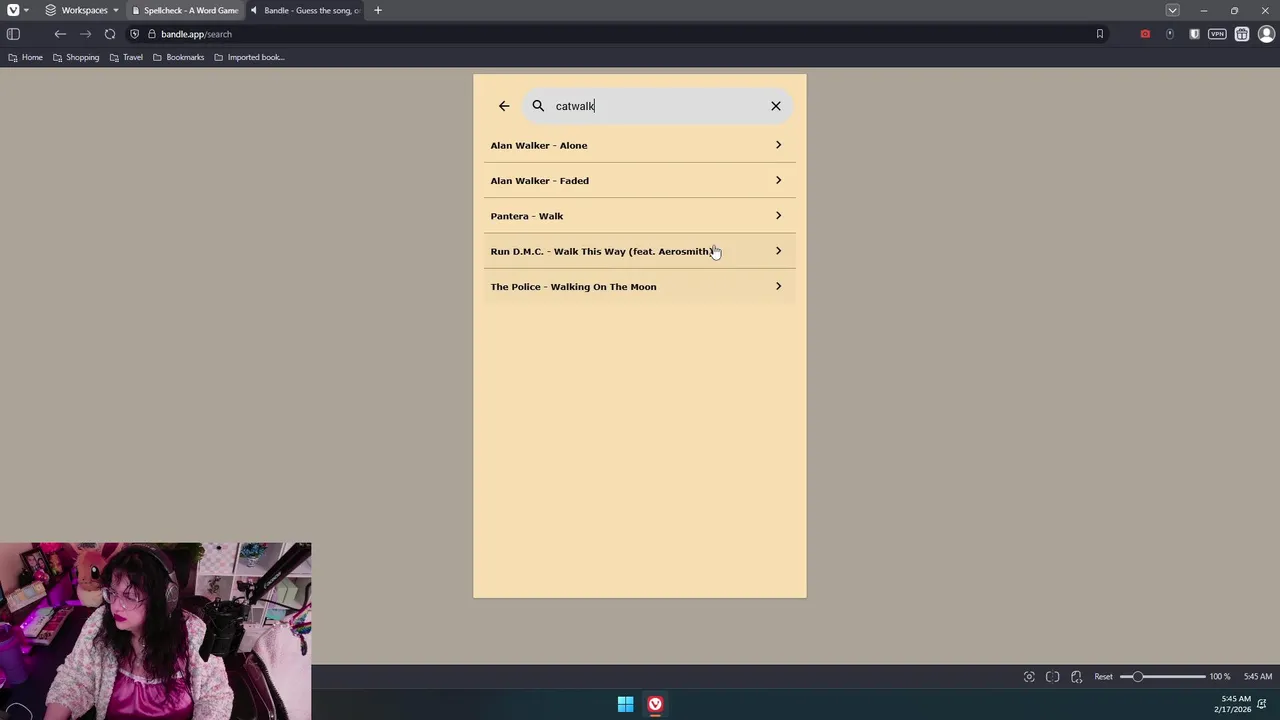Adjust the zoom slider handle
The height and width of the screenshot is (720, 1280).
click(x=1137, y=677)
